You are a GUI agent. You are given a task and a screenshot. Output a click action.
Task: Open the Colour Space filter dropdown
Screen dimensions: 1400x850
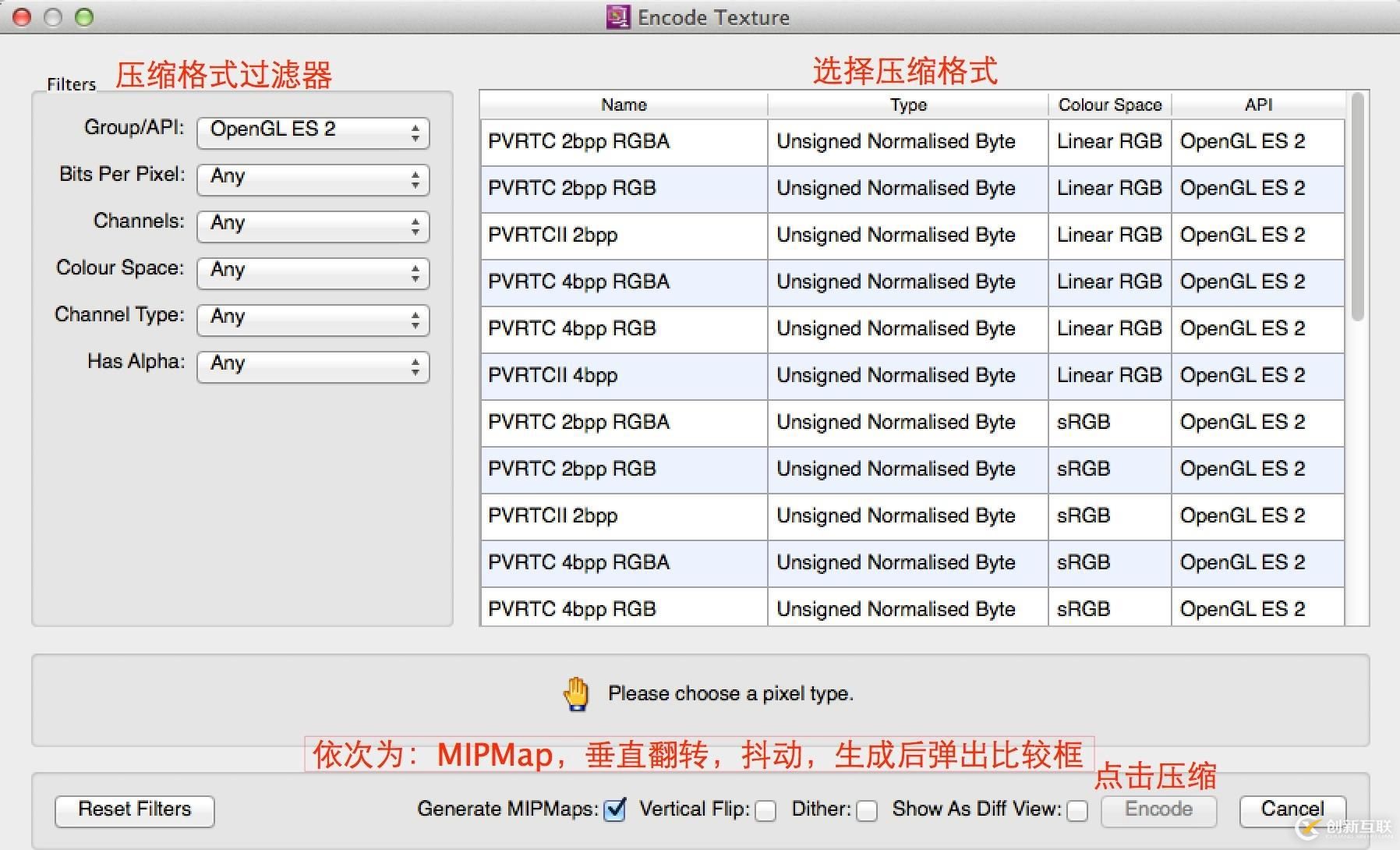tap(313, 273)
